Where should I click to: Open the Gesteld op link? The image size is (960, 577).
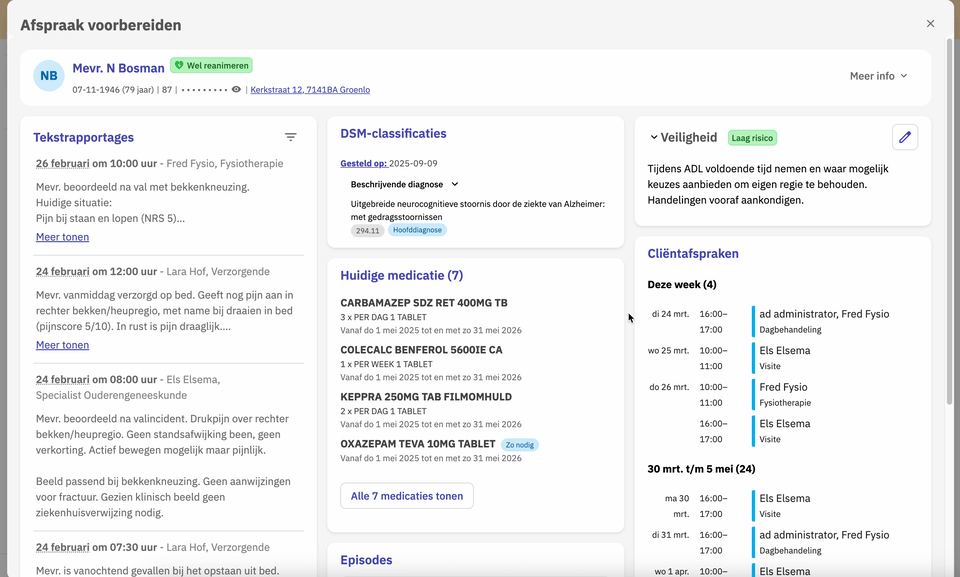tap(364, 164)
